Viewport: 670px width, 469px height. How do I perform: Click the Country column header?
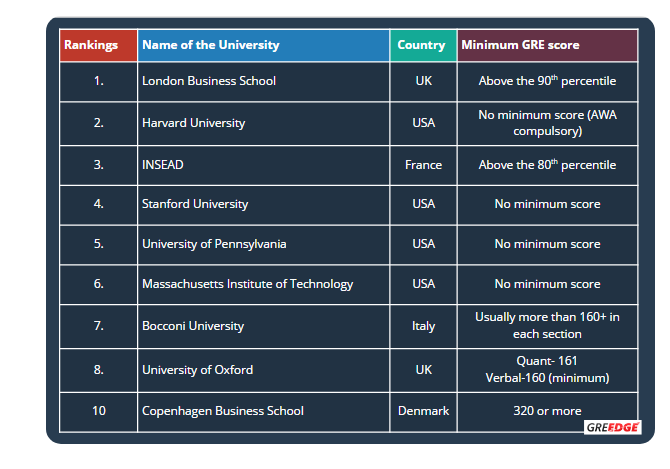(421, 45)
